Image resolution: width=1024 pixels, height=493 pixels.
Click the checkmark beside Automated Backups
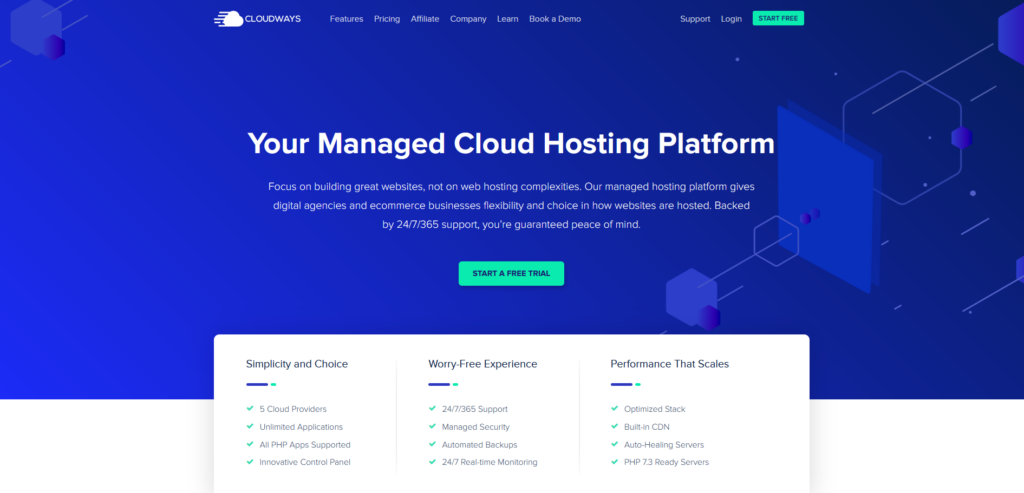click(x=432, y=443)
